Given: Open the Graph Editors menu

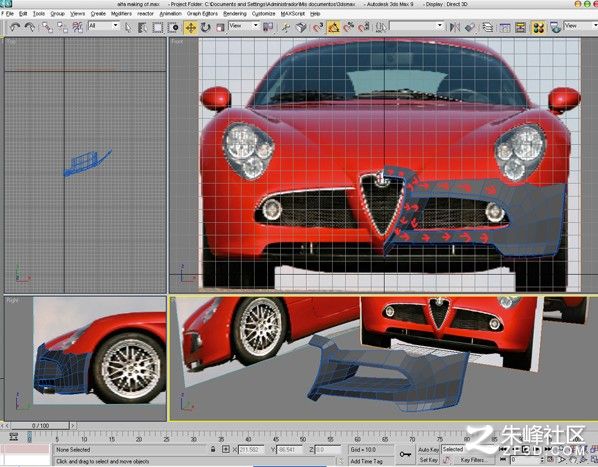Looking at the screenshot, I should tap(202, 14).
